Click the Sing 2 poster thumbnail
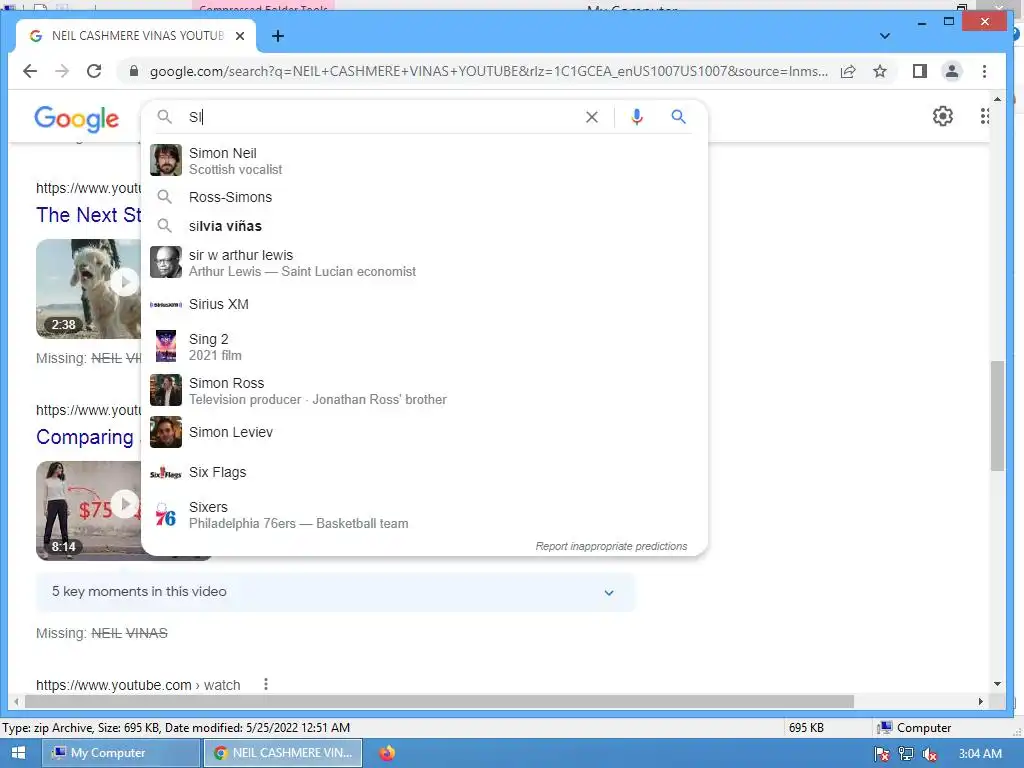Viewport: 1024px width, 768px height. [x=166, y=346]
